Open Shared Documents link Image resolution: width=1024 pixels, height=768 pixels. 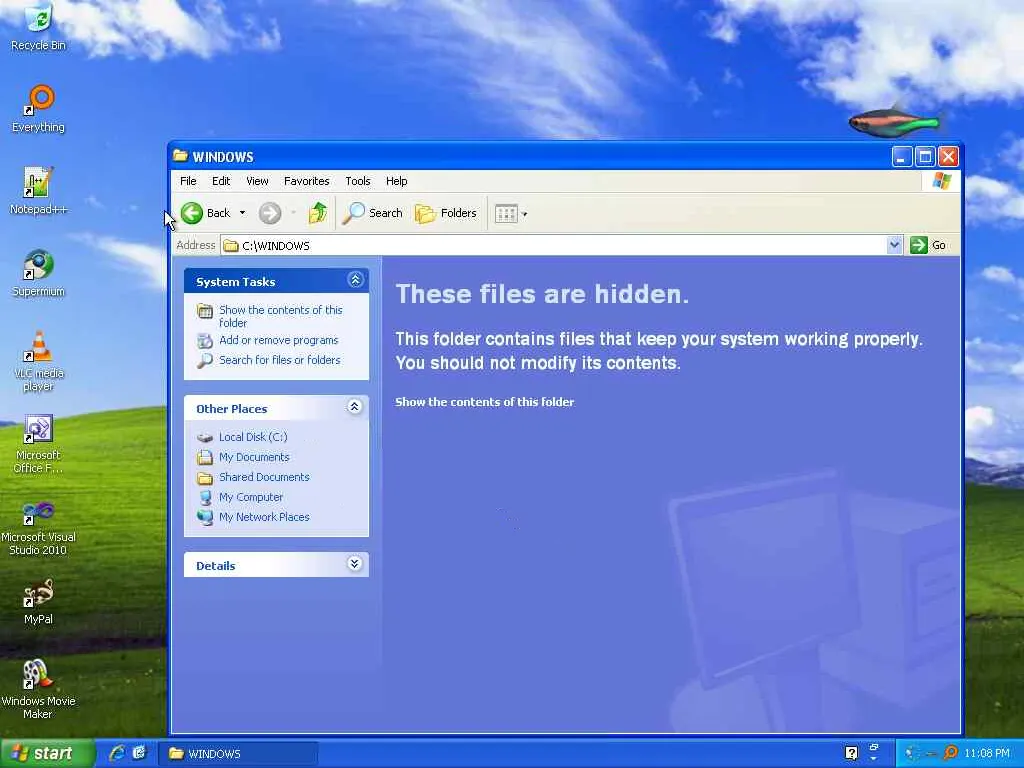click(x=264, y=477)
